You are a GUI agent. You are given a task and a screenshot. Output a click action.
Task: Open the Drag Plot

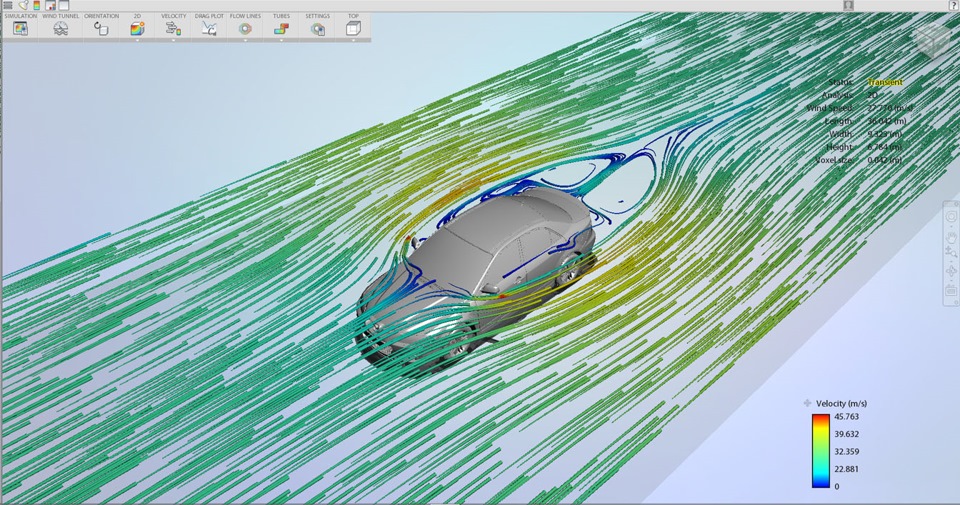tap(209, 28)
